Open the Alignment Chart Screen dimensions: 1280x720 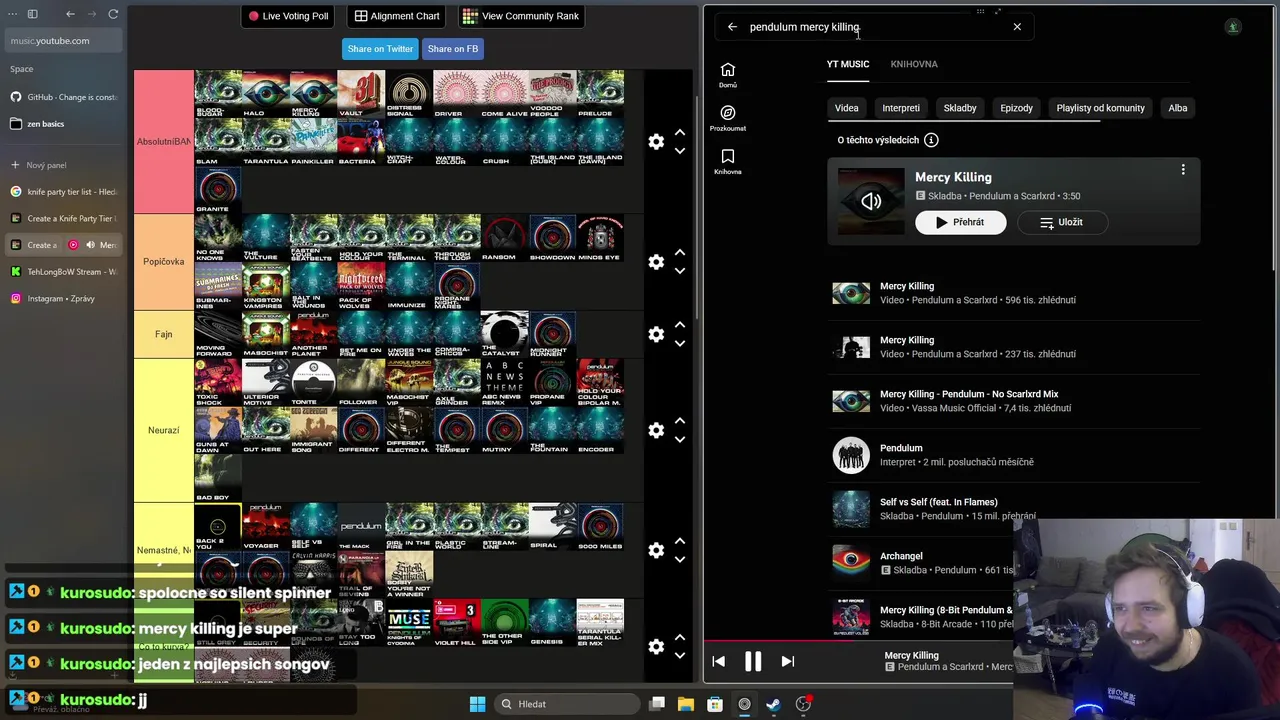coord(397,16)
